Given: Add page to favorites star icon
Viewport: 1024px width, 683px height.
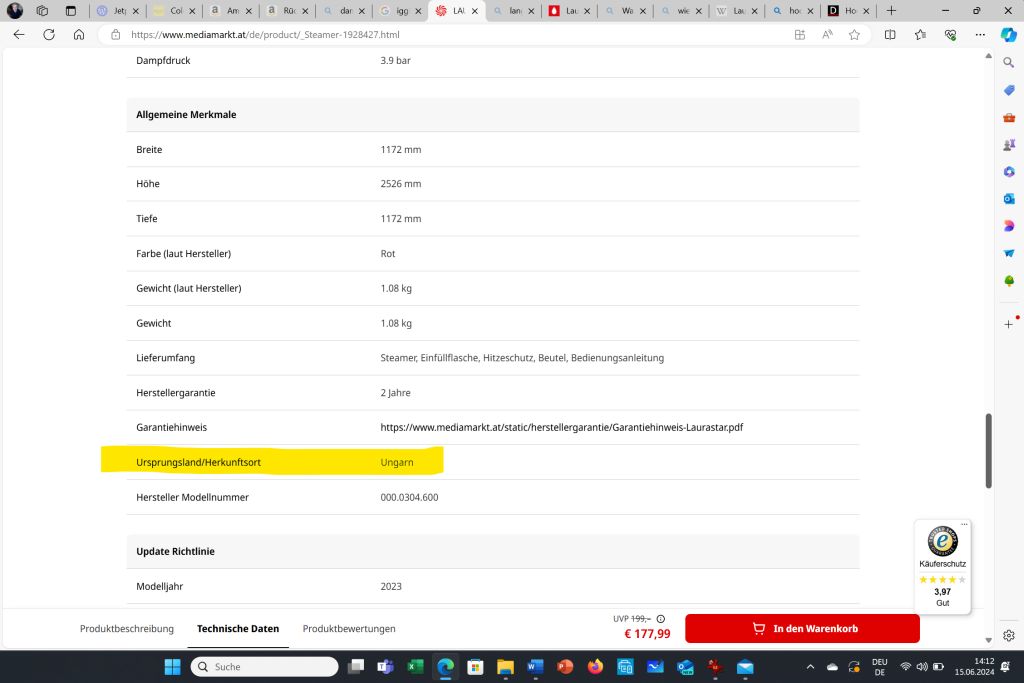Looking at the screenshot, I should pyautogui.click(x=854, y=34).
